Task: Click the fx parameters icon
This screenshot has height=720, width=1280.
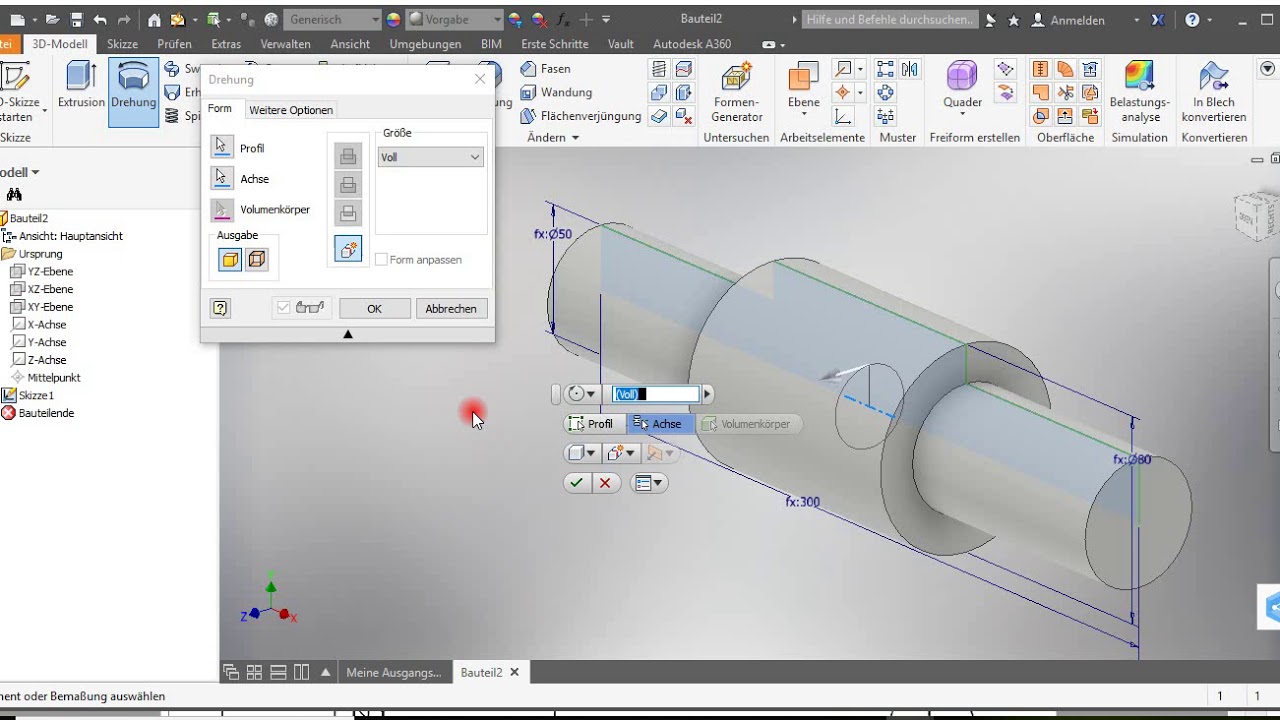Action: point(565,19)
